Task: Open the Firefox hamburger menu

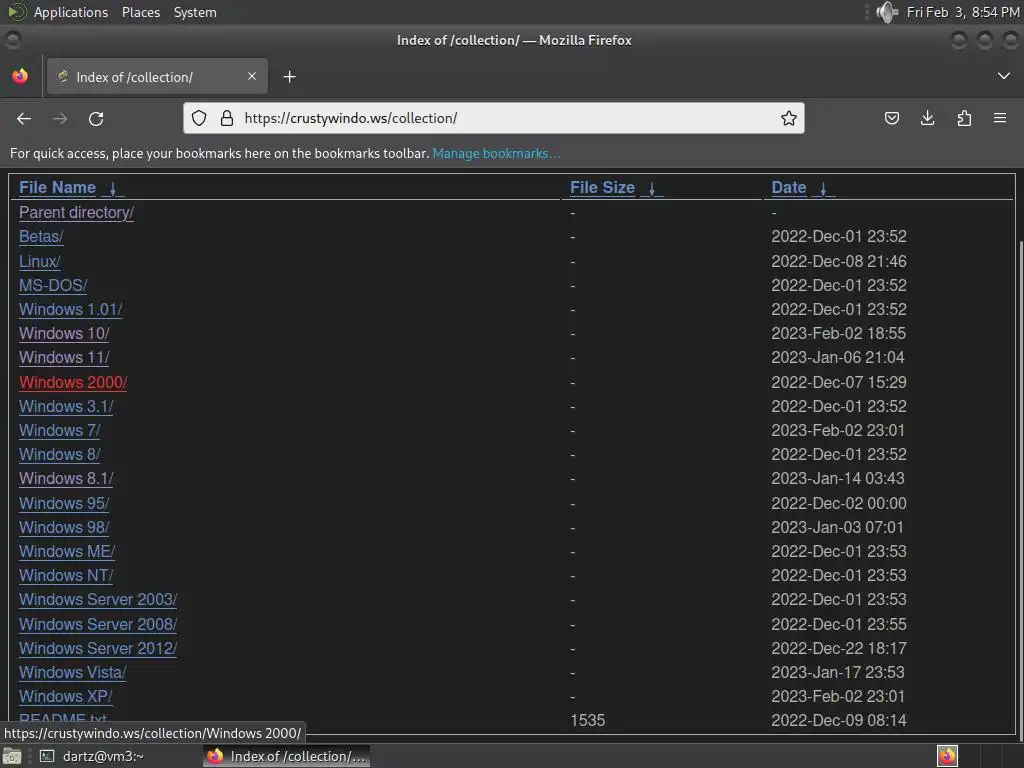Action: click(x=1000, y=118)
